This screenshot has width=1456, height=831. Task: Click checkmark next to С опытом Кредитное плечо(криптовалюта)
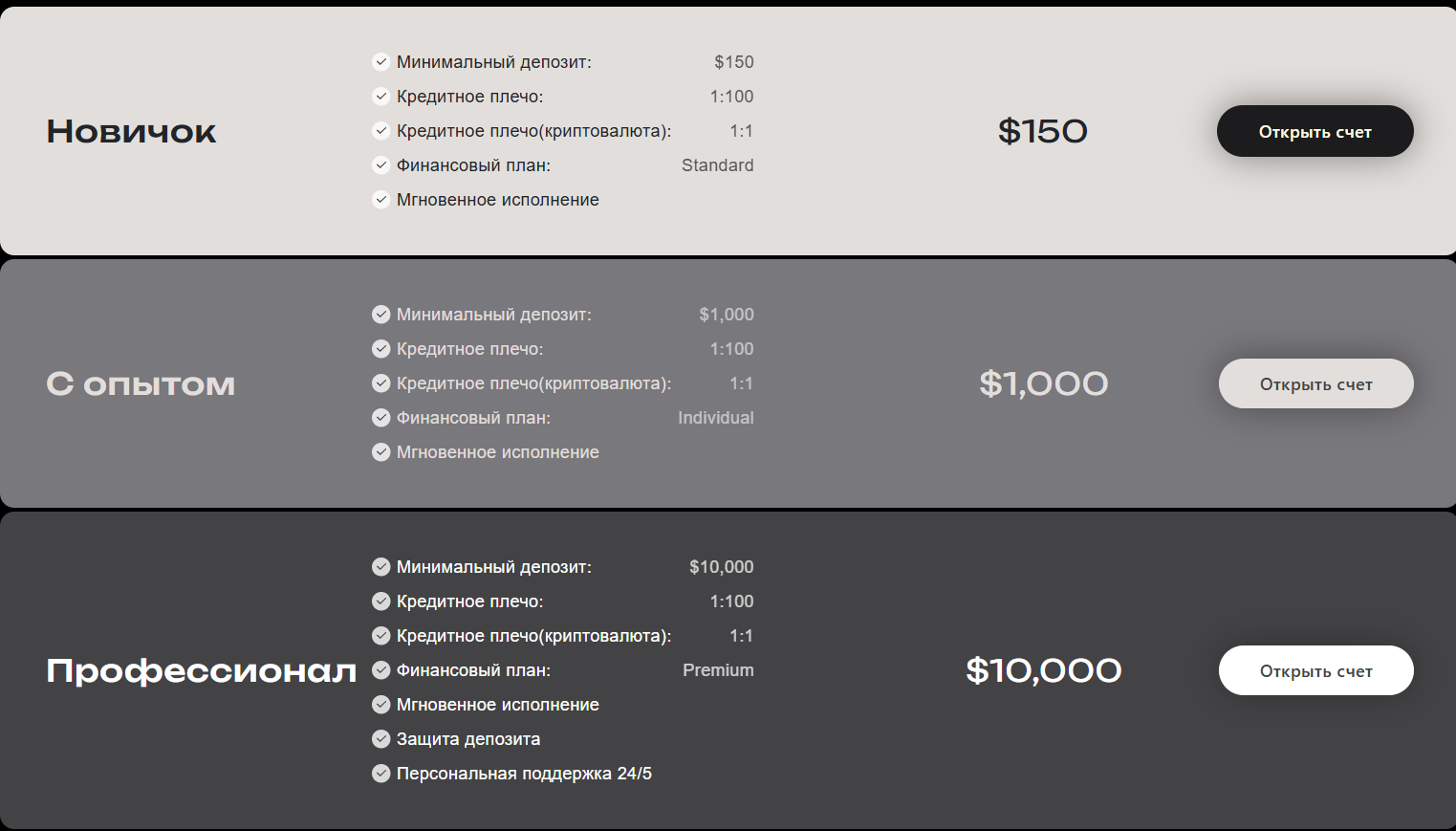tap(380, 383)
